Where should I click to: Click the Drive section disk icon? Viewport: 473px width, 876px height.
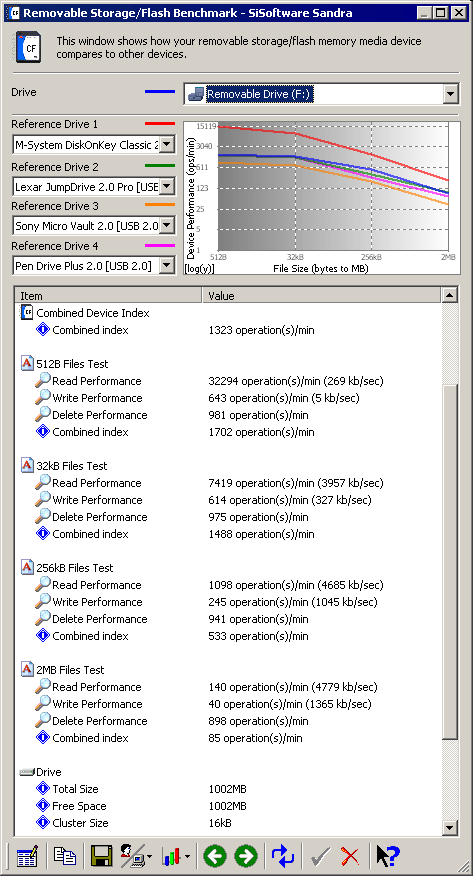(27, 772)
